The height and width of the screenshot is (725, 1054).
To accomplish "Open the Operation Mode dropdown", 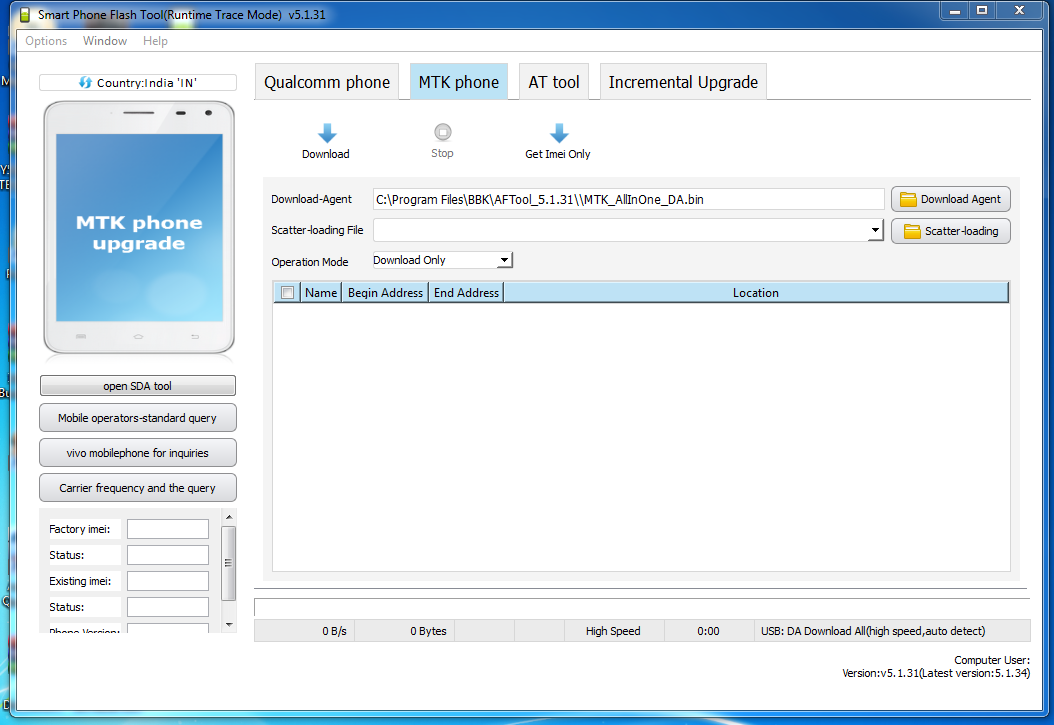I will [503, 260].
